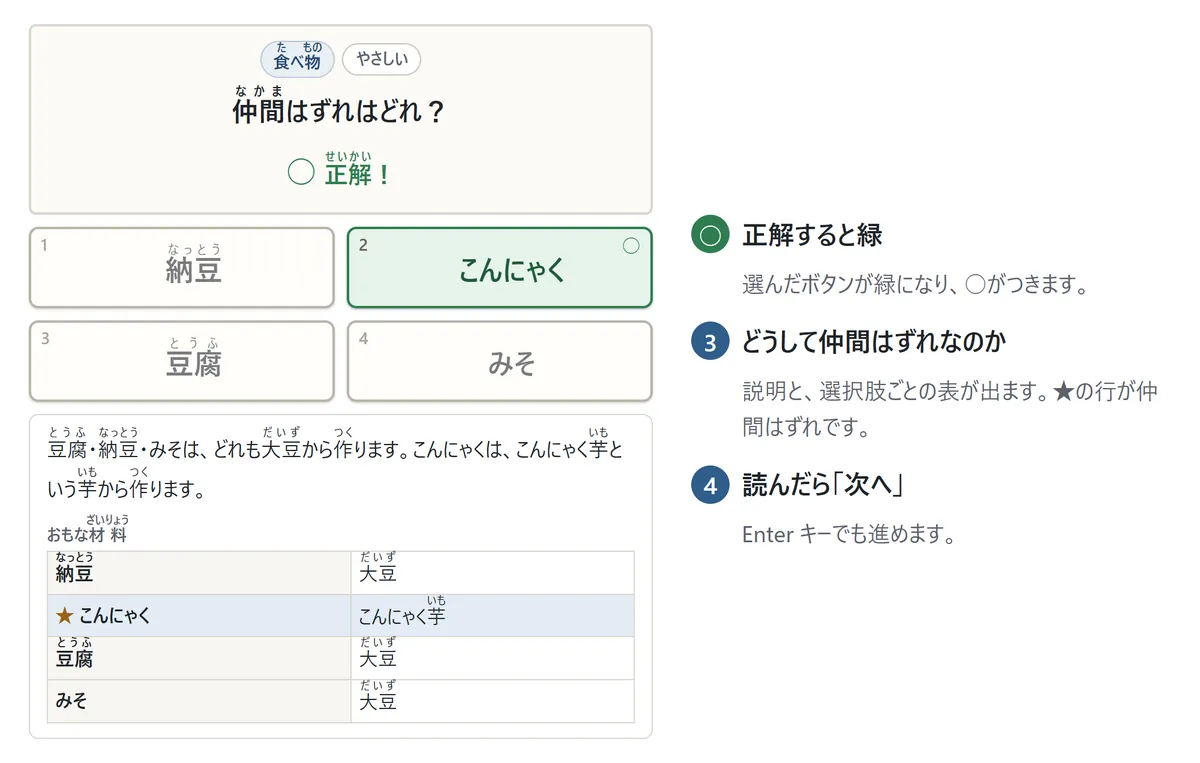Click the 説明と、選択肢ごとの表が出ます description

(950, 409)
